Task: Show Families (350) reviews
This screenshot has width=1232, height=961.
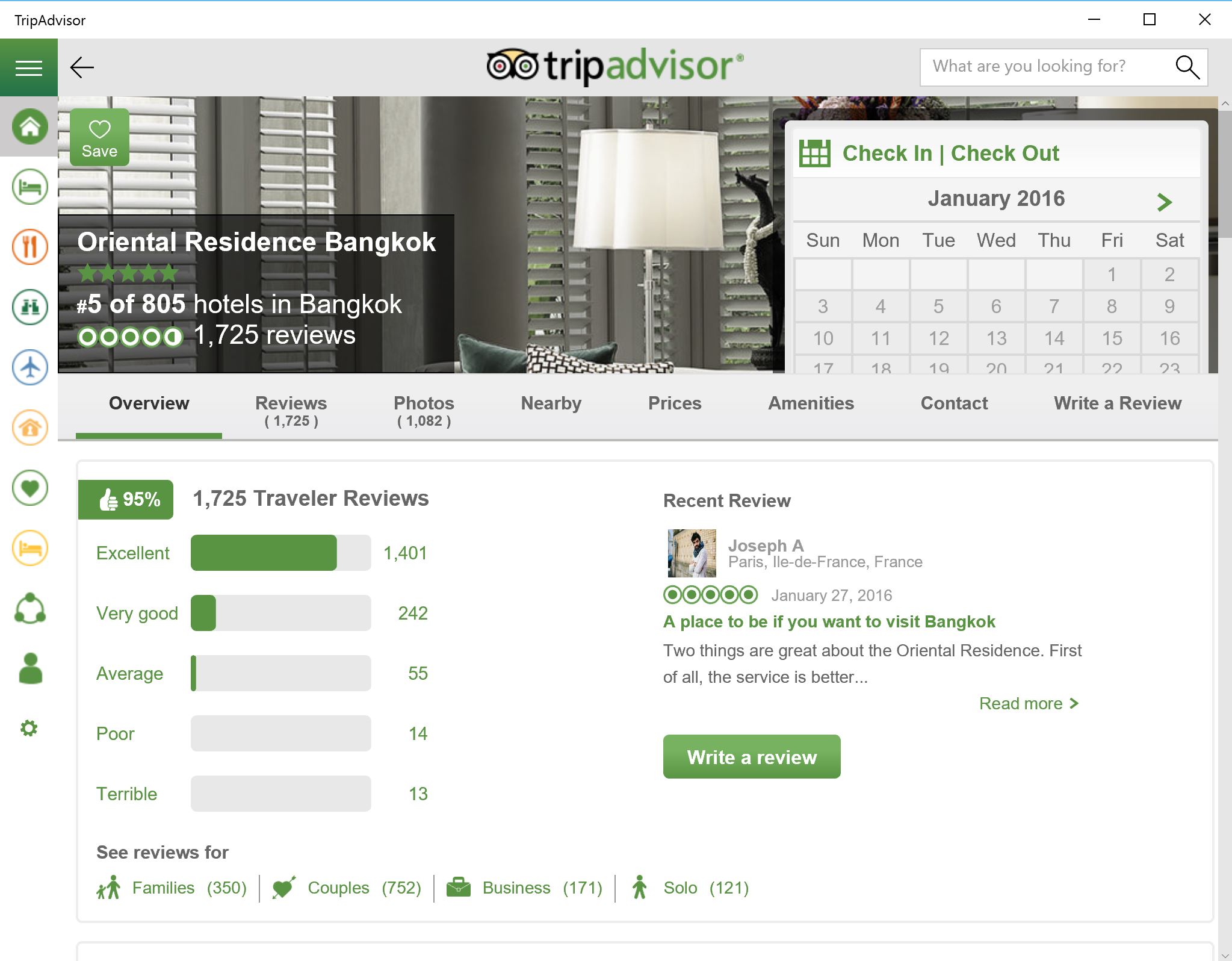Action: point(172,888)
